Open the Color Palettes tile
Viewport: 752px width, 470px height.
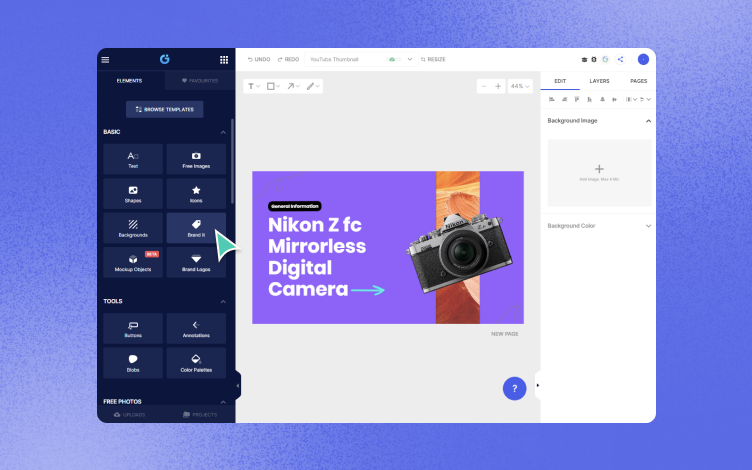pyautogui.click(x=196, y=363)
